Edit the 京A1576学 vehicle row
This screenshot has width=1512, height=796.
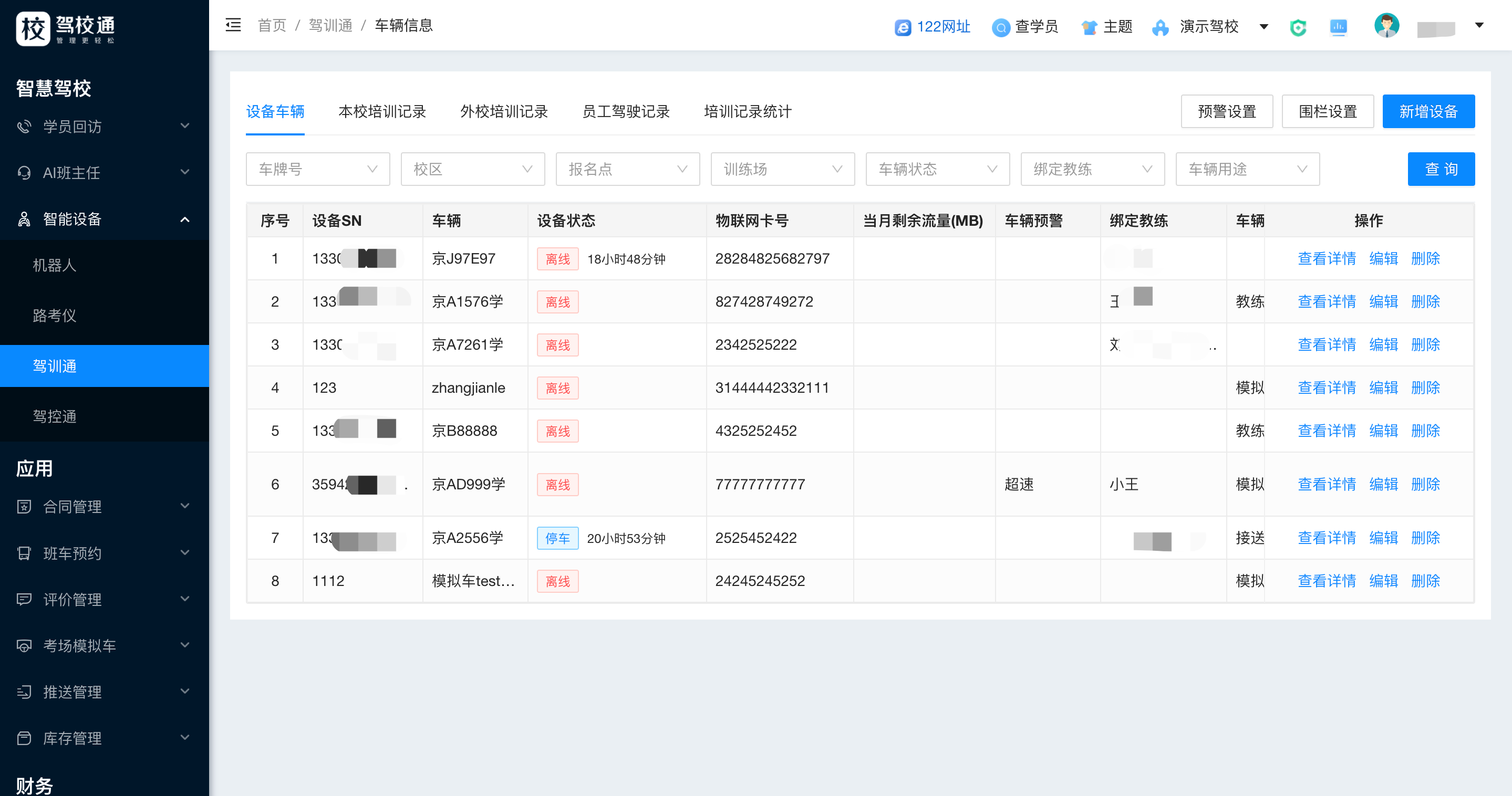(x=1383, y=301)
